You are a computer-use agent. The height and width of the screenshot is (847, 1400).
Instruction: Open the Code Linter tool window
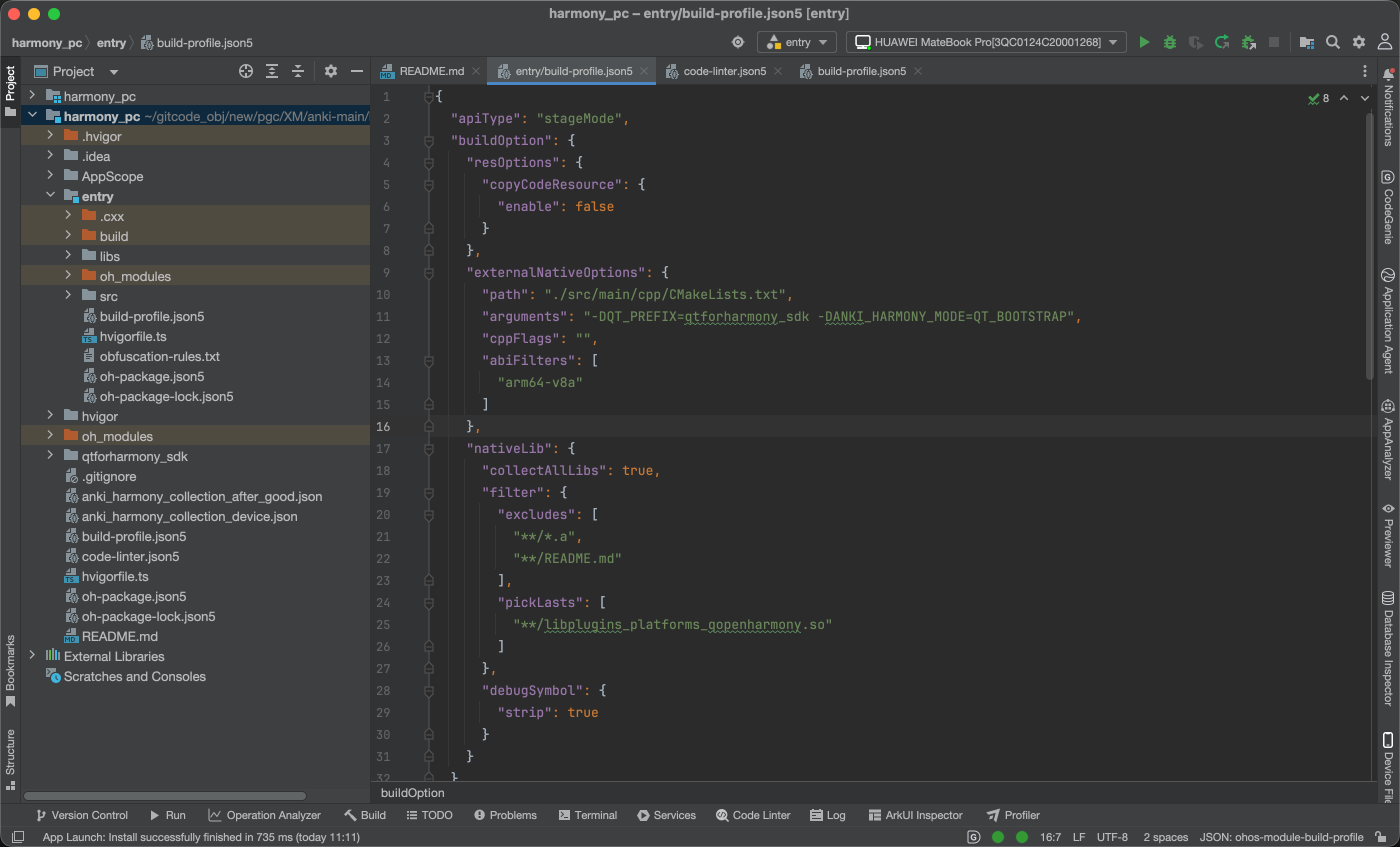(753, 815)
